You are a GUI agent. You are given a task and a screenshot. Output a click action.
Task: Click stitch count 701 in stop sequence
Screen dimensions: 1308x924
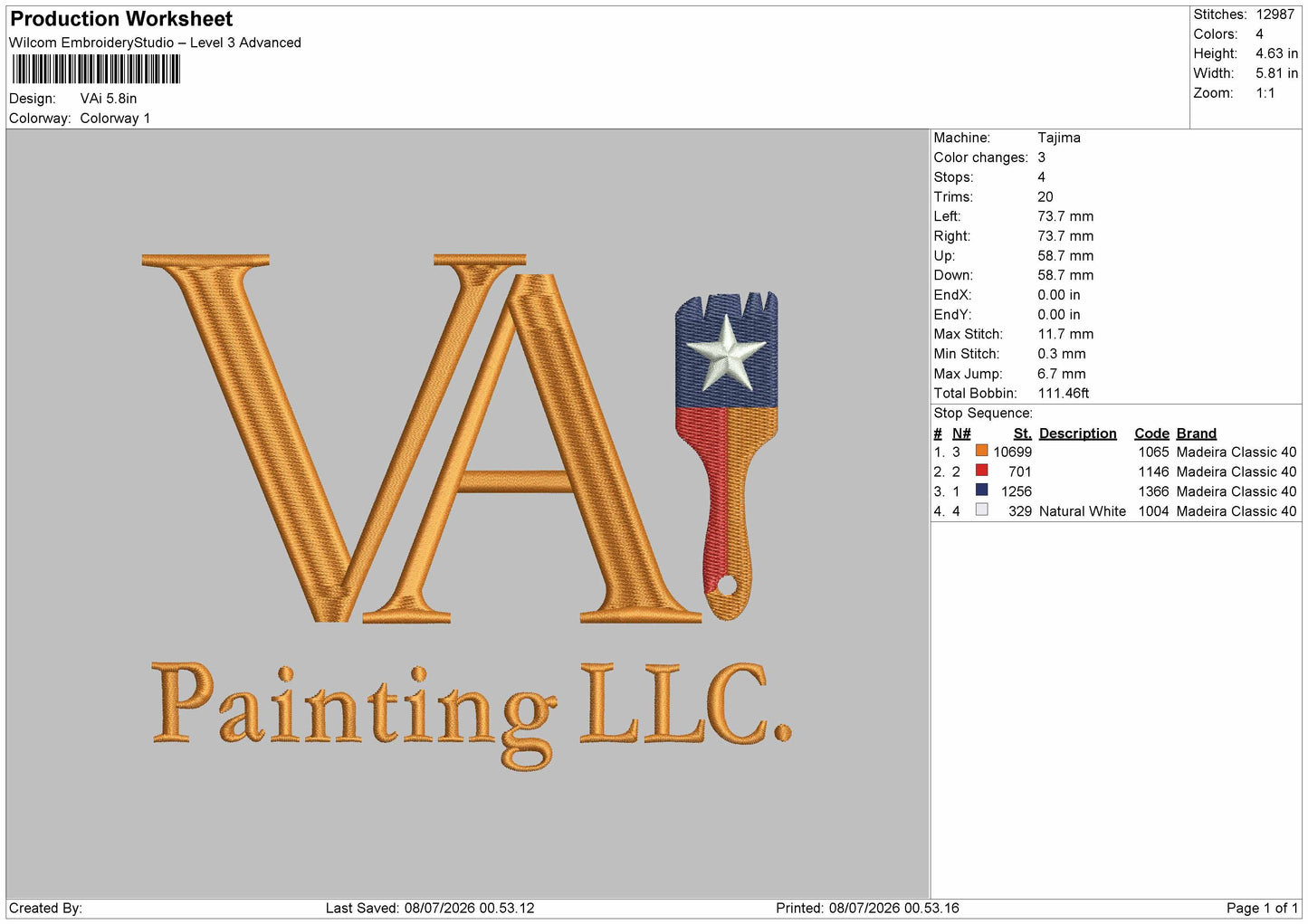[x=1020, y=472]
